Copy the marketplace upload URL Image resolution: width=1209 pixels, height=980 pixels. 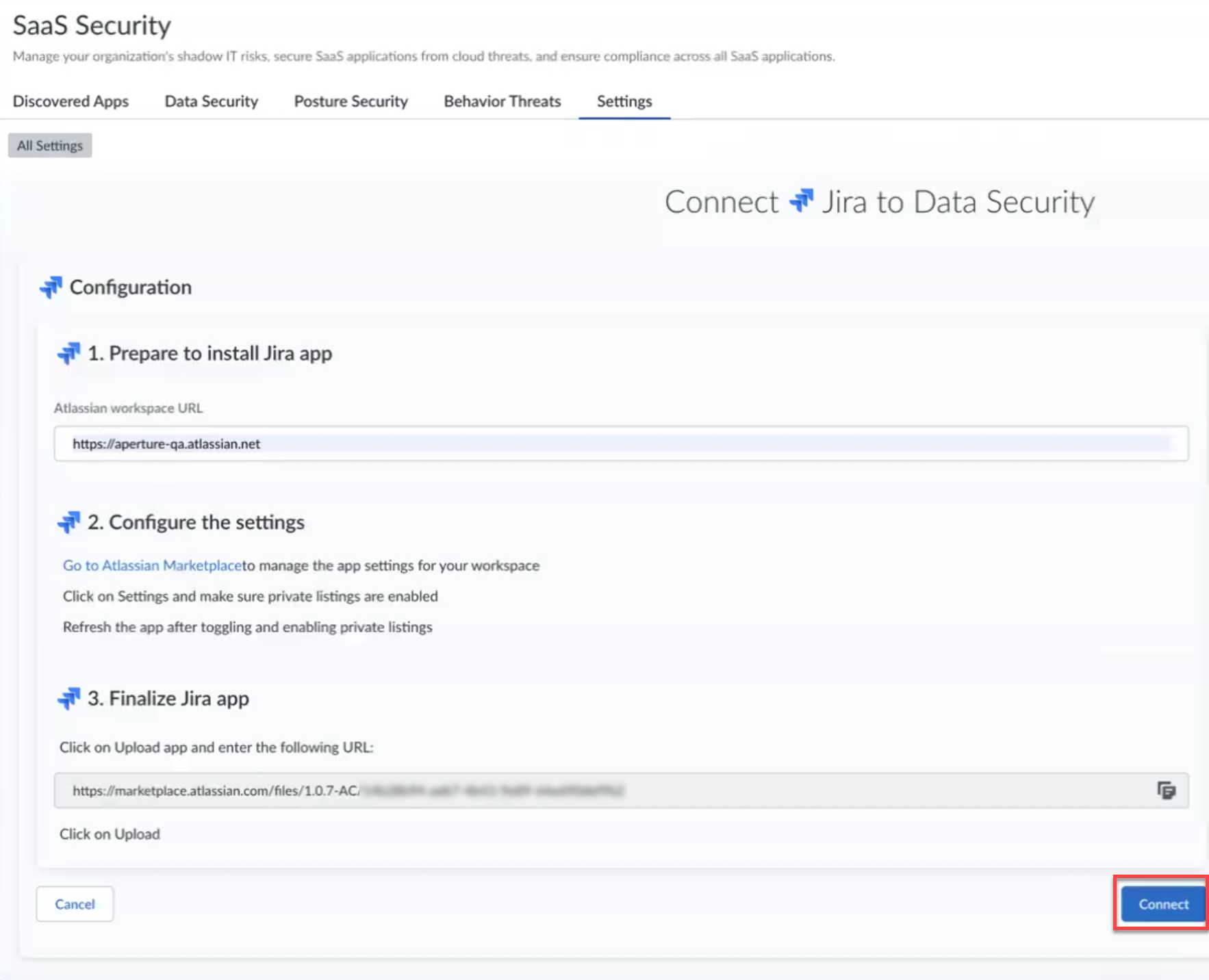[1166, 790]
